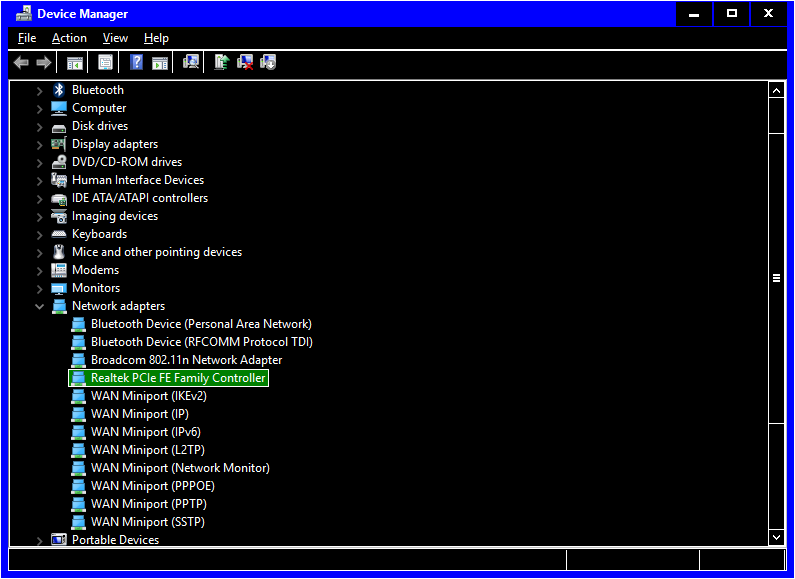Viewport: 795px width, 579px height.
Task: Open Properties from the toolbar icon
Action: pos(105,63)
